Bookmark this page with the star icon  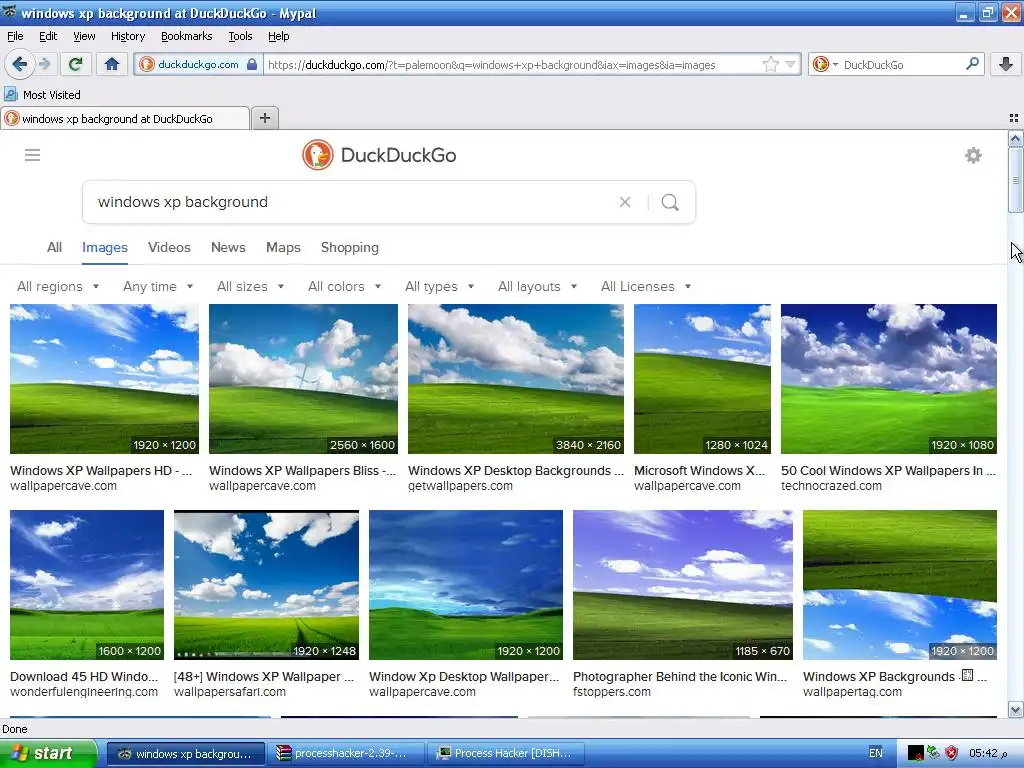771,64
